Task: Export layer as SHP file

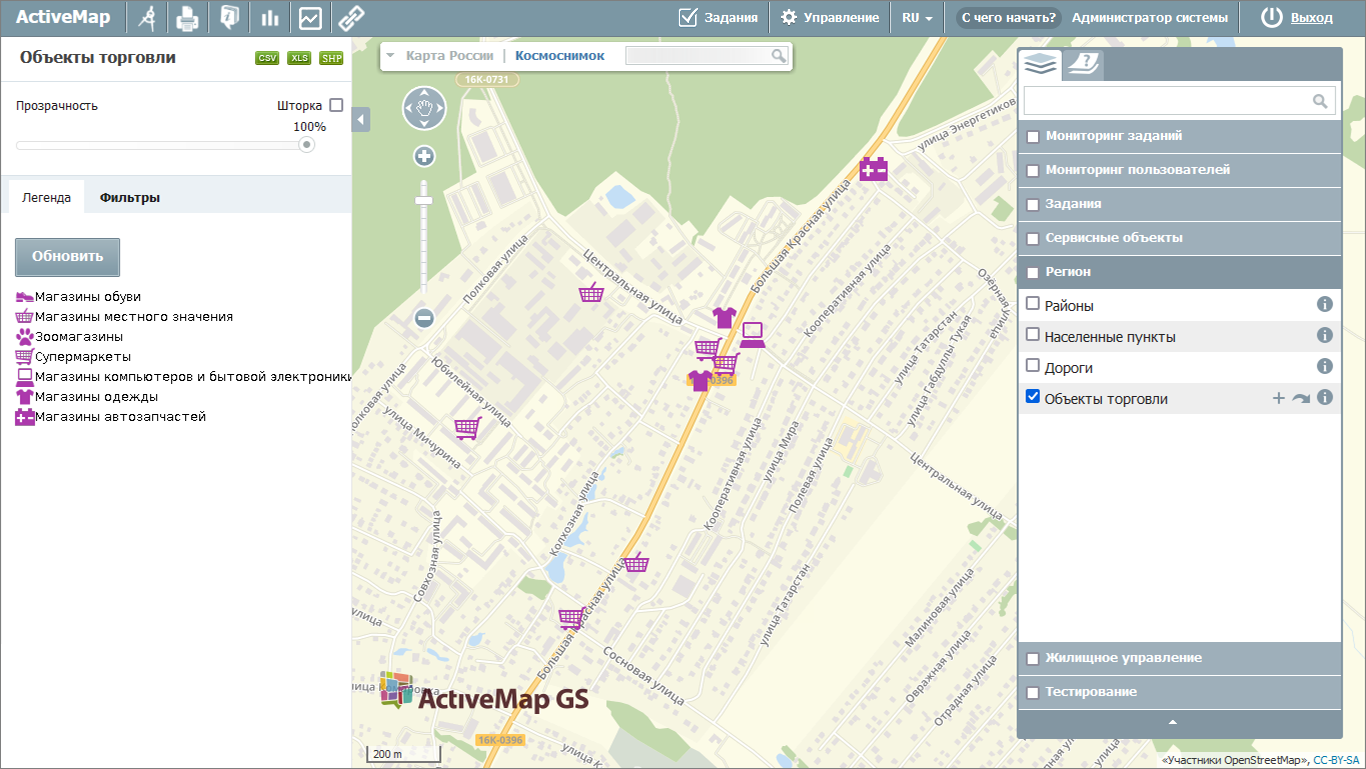Action: [331, 58]
